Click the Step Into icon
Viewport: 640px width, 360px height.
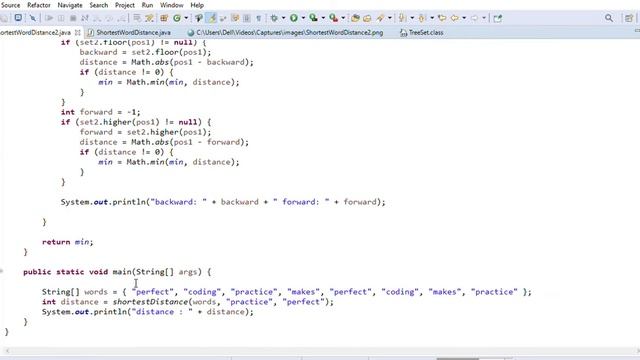97,18
